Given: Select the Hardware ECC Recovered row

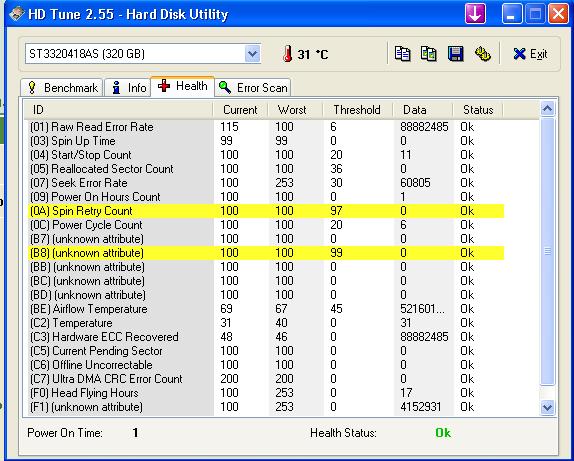Looking at the screenshot, I should [266, 337].
